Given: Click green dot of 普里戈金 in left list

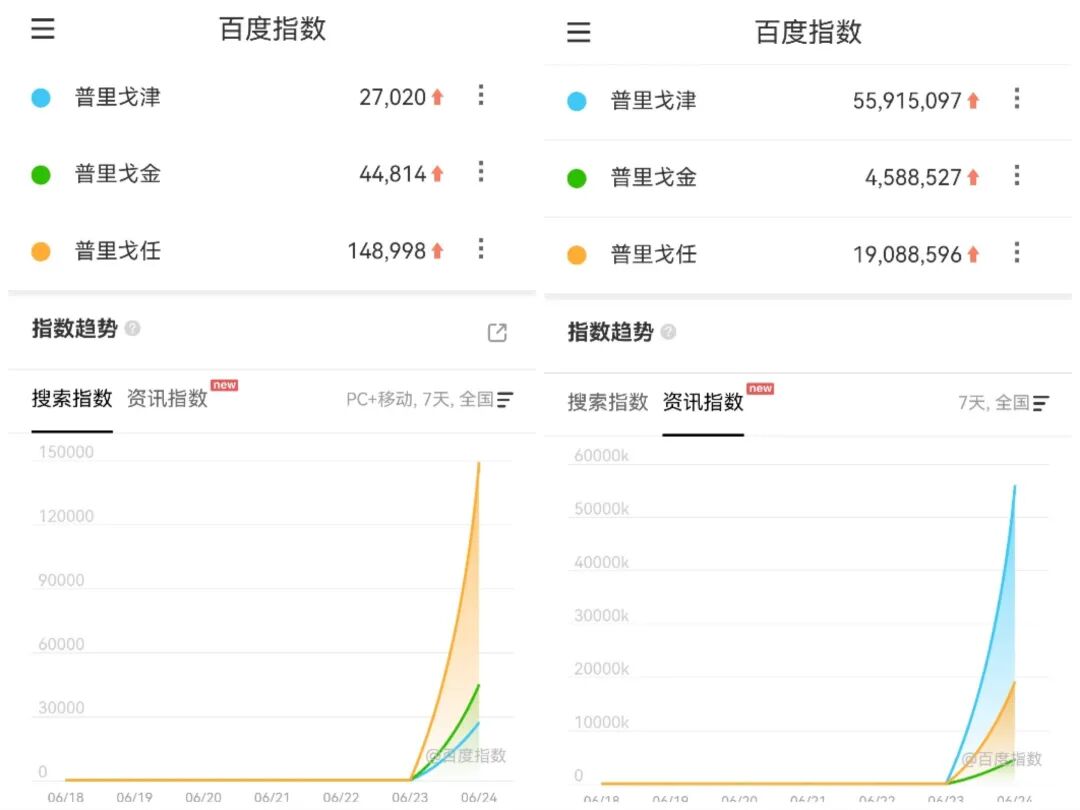Looking at the screenshot, I should [41, 175].
